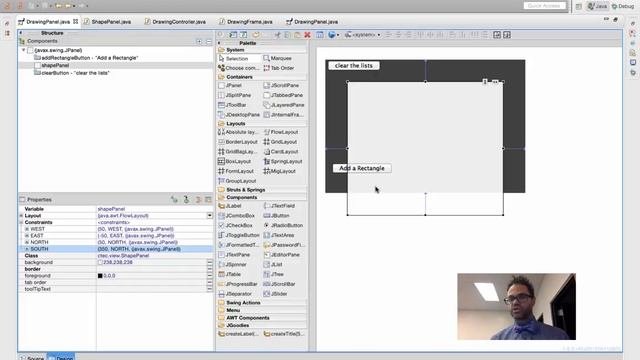The image size is (640, 360).
Task: Collapse the Containers palette category
Action: point(239,77)
